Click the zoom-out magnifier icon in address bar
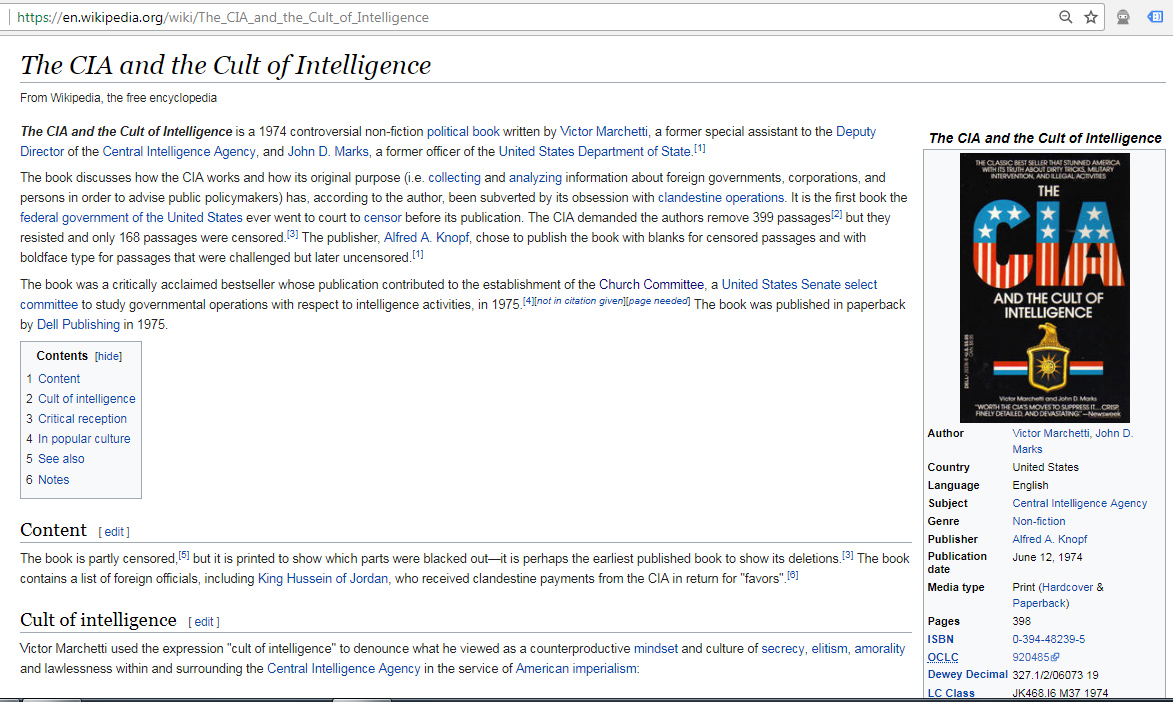The image size is (1173, 702). (x=1066, y=17)
